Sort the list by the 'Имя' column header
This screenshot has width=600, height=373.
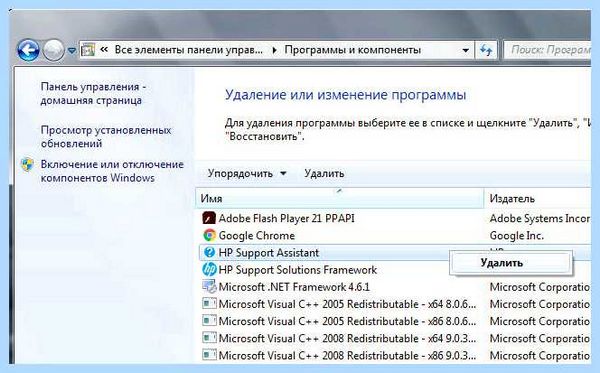[339, 198]
